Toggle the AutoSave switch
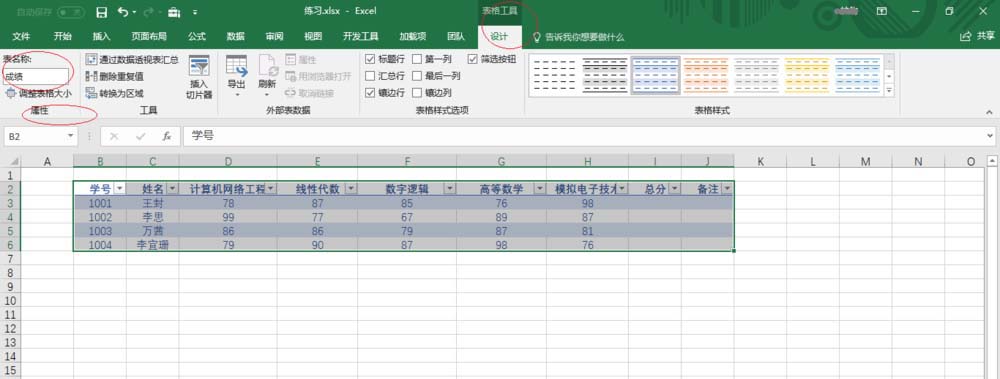This screenshot has height=379, width=1000. click(x=70, y=12)
